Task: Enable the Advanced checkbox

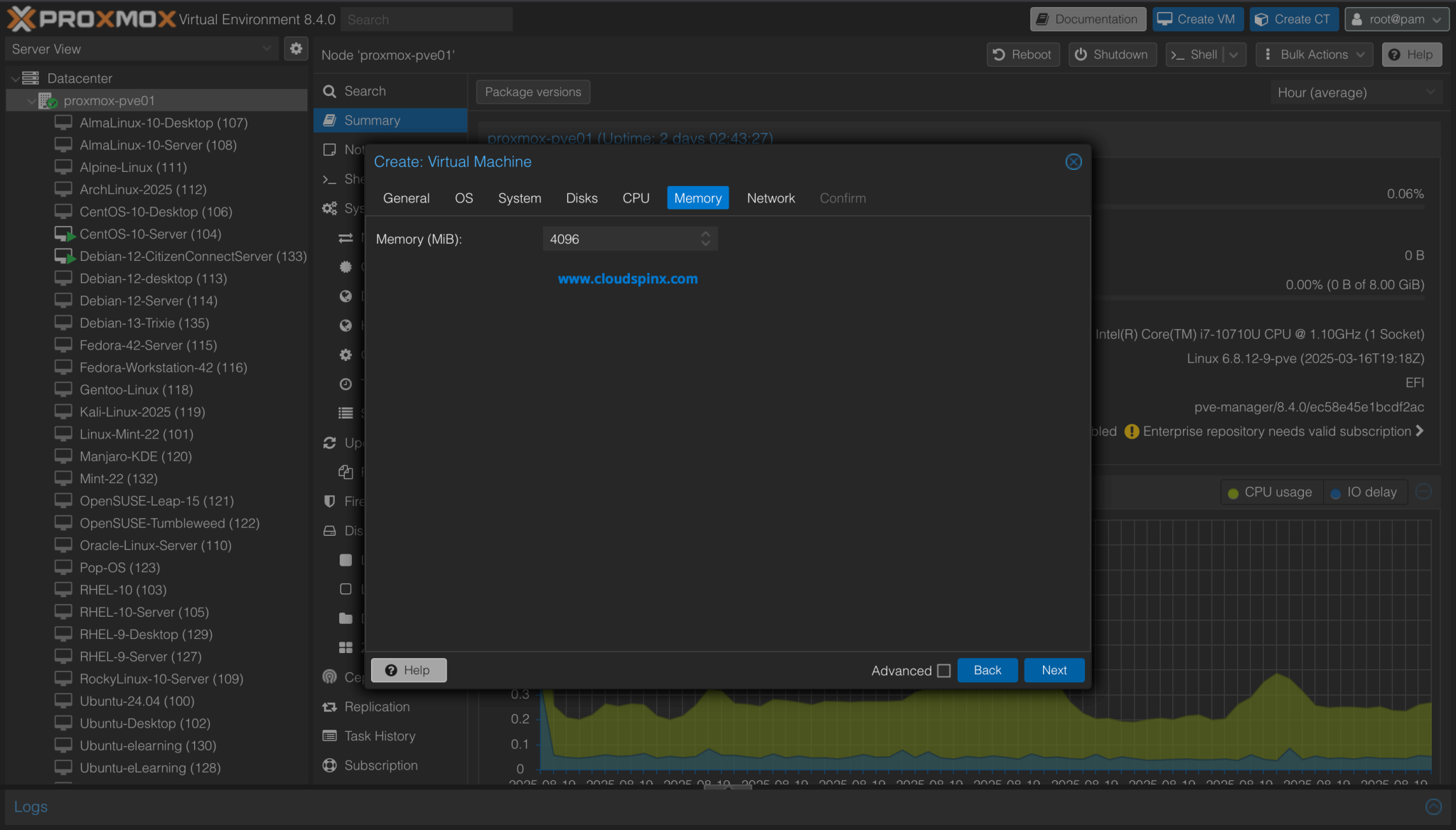Action: [x=943, y=670]
